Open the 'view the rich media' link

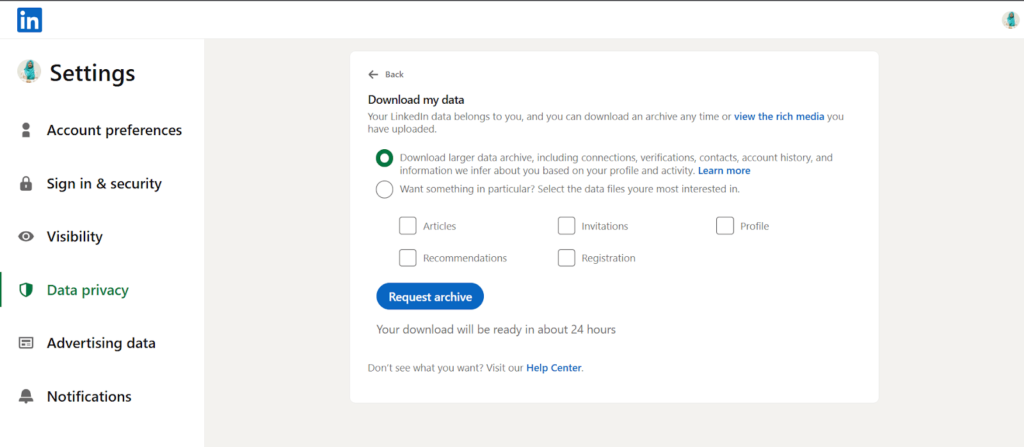click(x=779, y=117)
